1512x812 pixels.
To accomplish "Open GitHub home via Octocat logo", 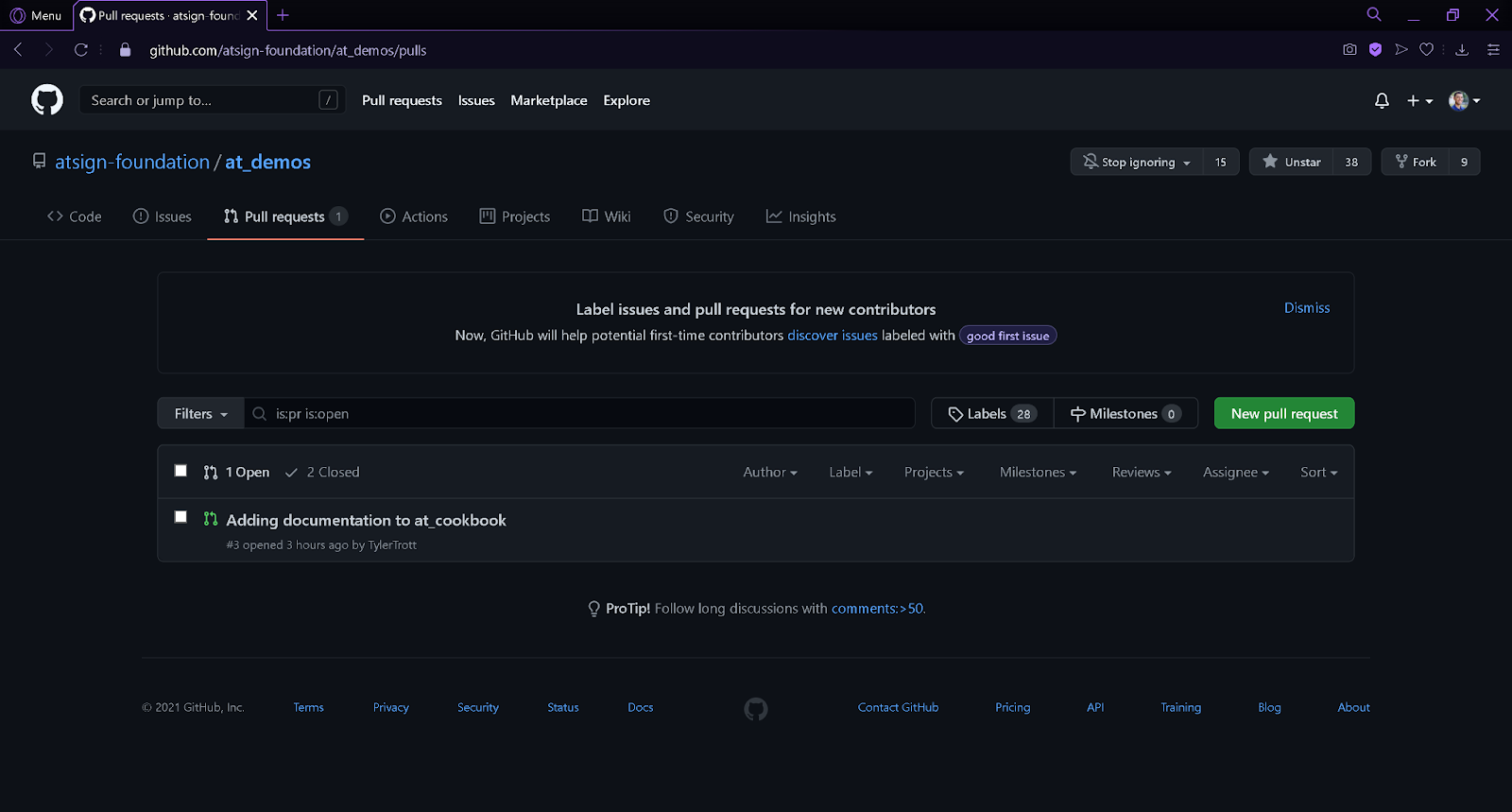I will click(47, 99).
